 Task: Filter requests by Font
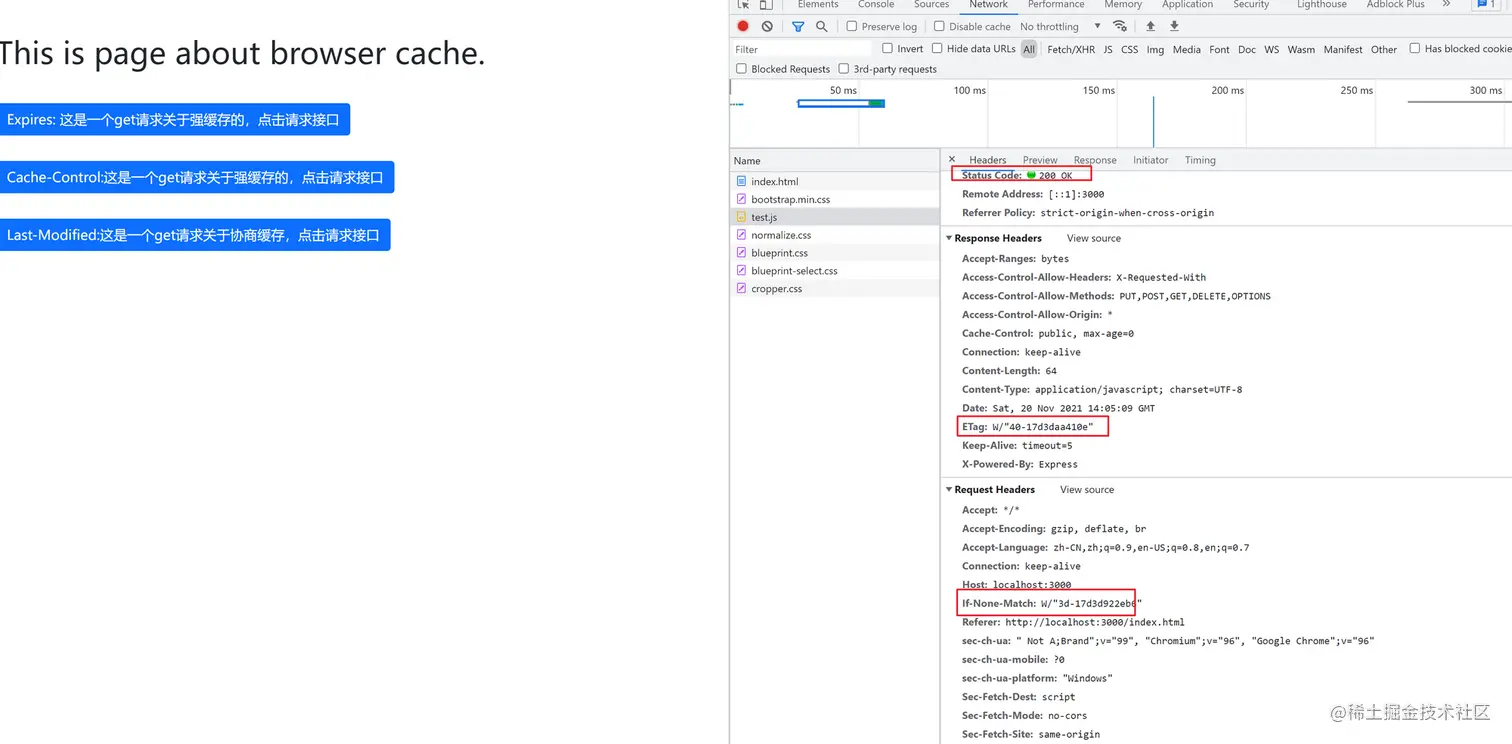[1219, 49]
